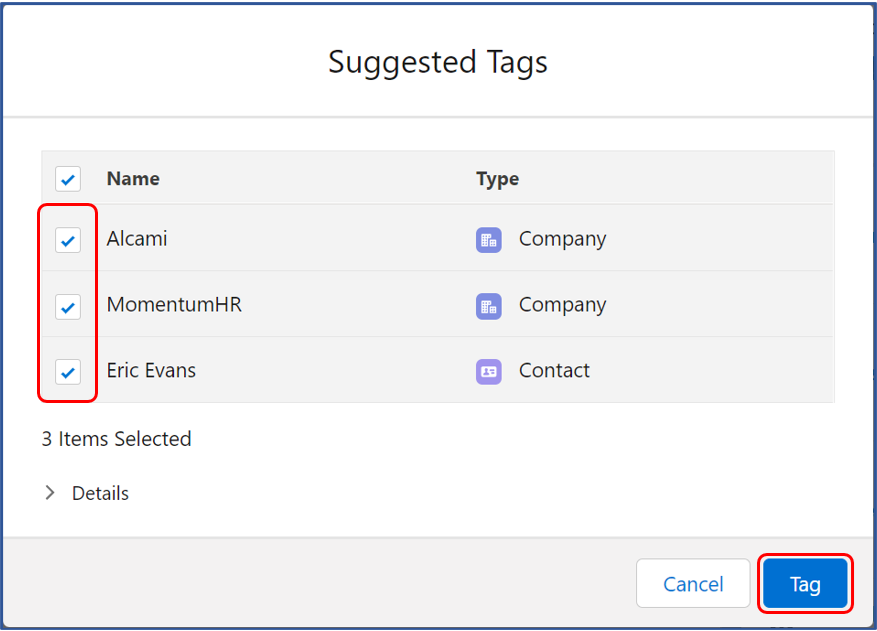Click the Tag button
877x631 pixels.
(805, 583)
